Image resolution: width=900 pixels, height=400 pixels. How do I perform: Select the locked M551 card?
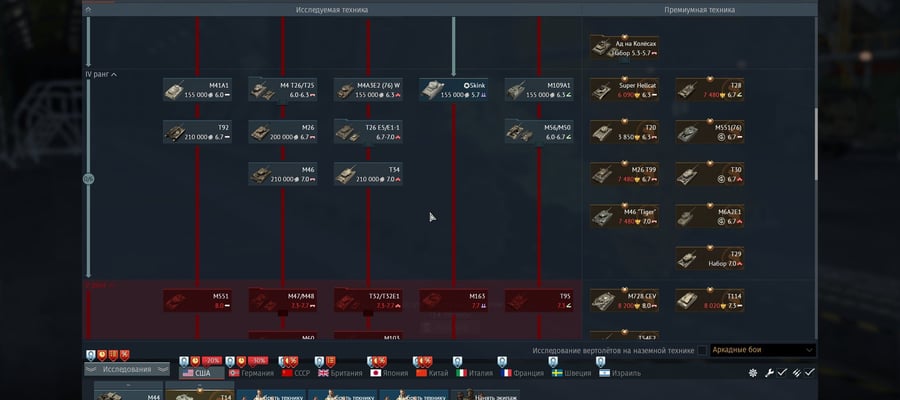197,301
